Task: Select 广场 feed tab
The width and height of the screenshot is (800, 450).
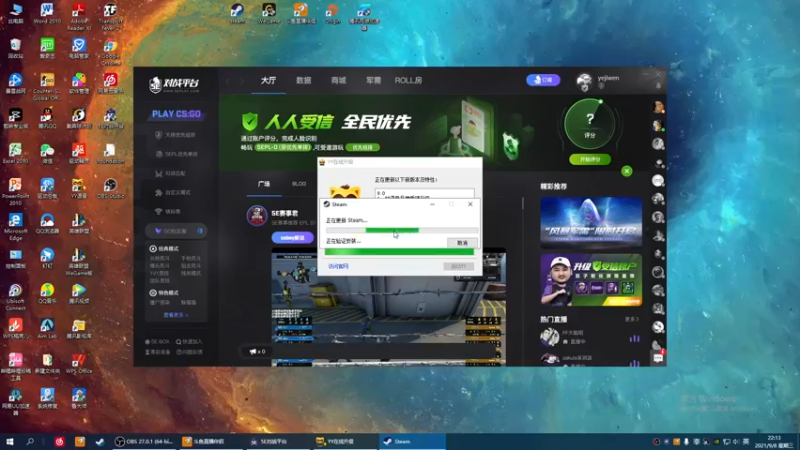Action: (264, 184)
